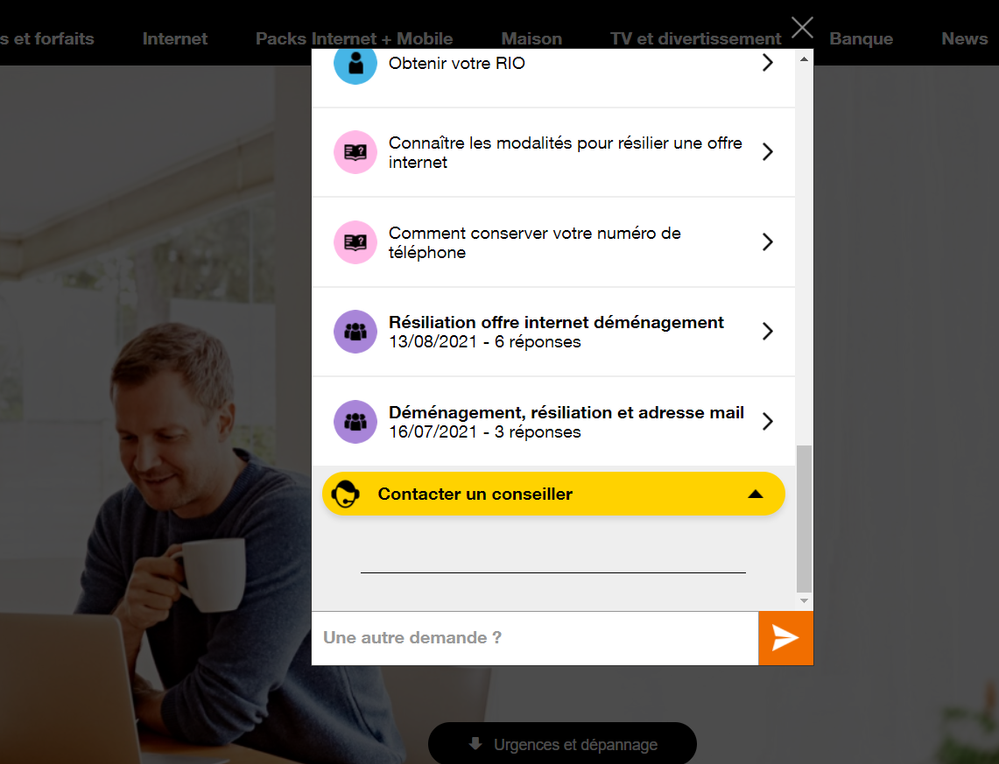The width and height of the screenshot is (999, 764).
Task: Focus the Une autre demande ? input field
Action: point(535,638)
